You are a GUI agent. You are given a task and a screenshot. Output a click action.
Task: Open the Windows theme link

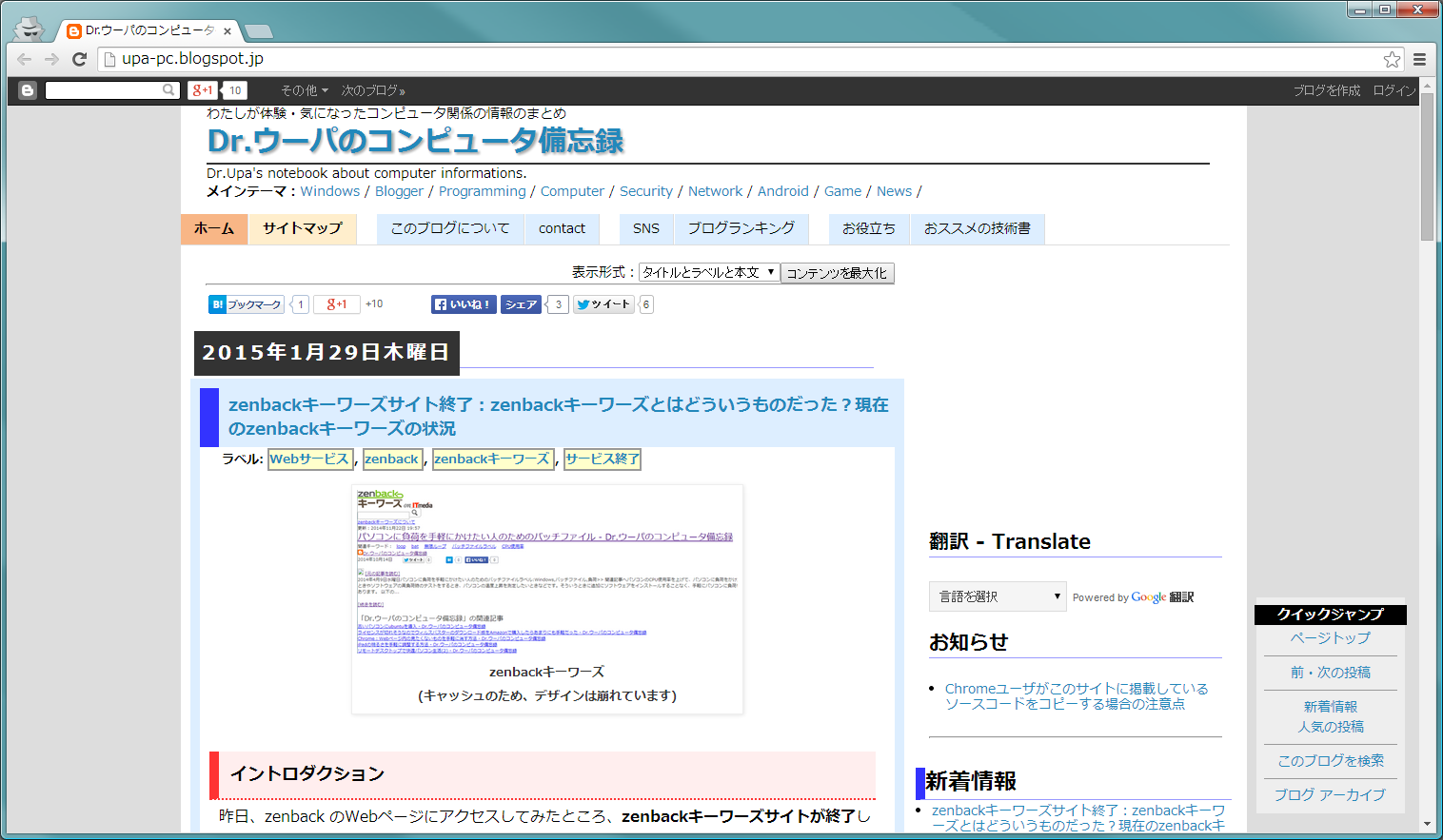click(x=330, y=191)
